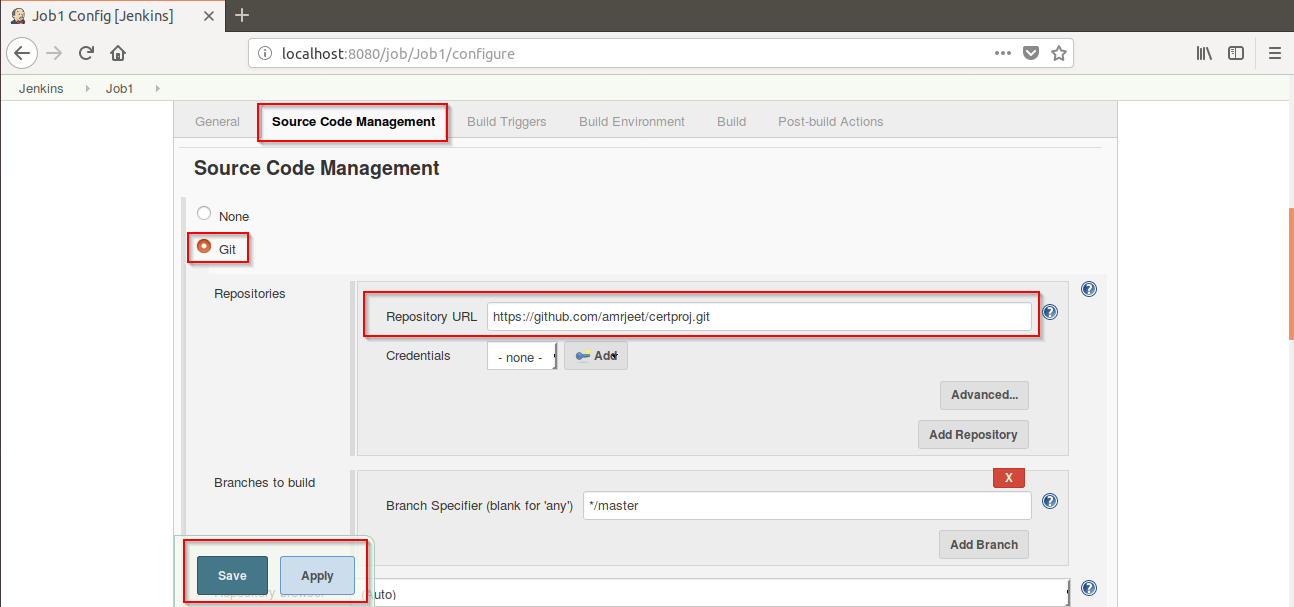Click the browser Back arrow button
This screenshot has height=607, width=1294.
tap(22, 53)
